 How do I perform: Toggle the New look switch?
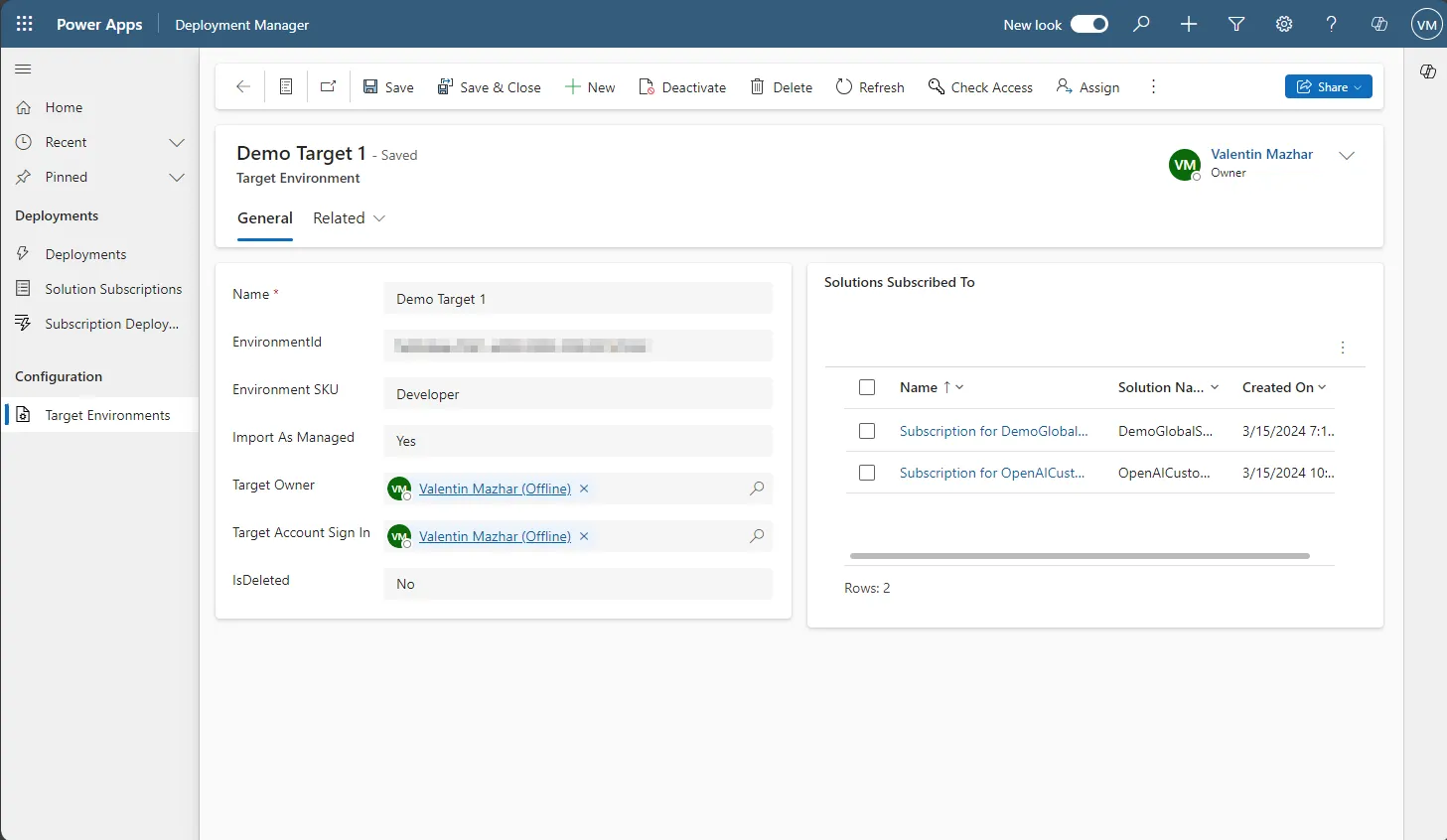click(1089, 24)
